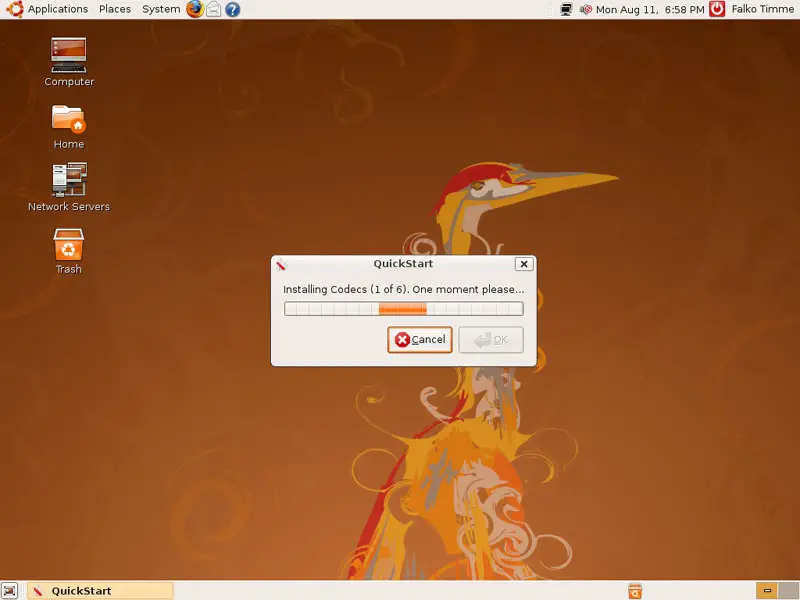
Task: Click the volume tray icon
Action: (586, 9)
